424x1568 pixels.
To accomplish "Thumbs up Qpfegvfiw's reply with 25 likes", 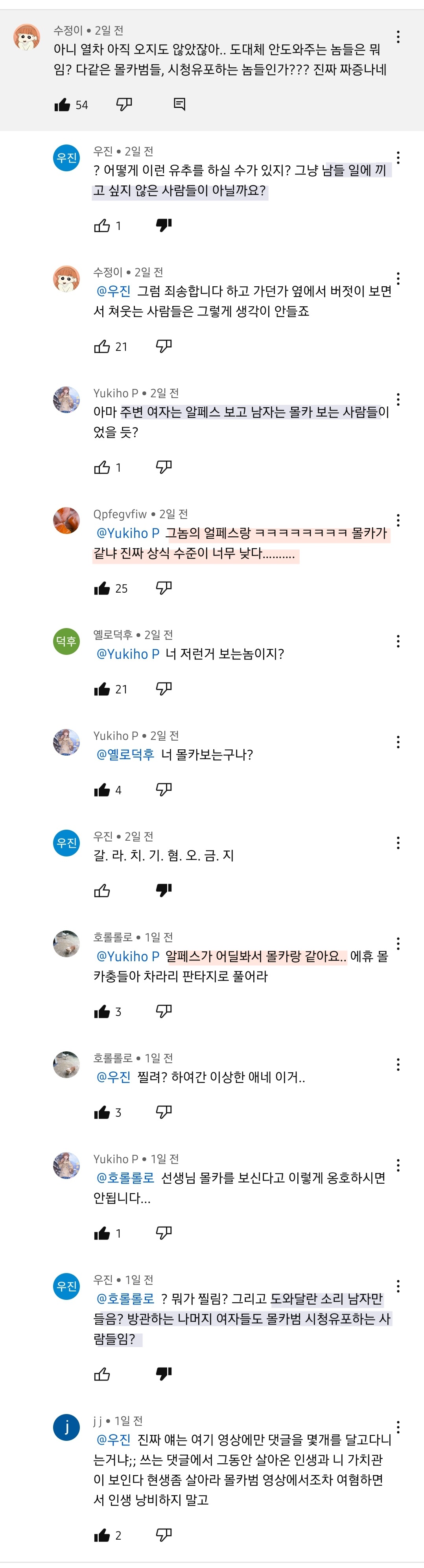I will (x=102, y=589).
